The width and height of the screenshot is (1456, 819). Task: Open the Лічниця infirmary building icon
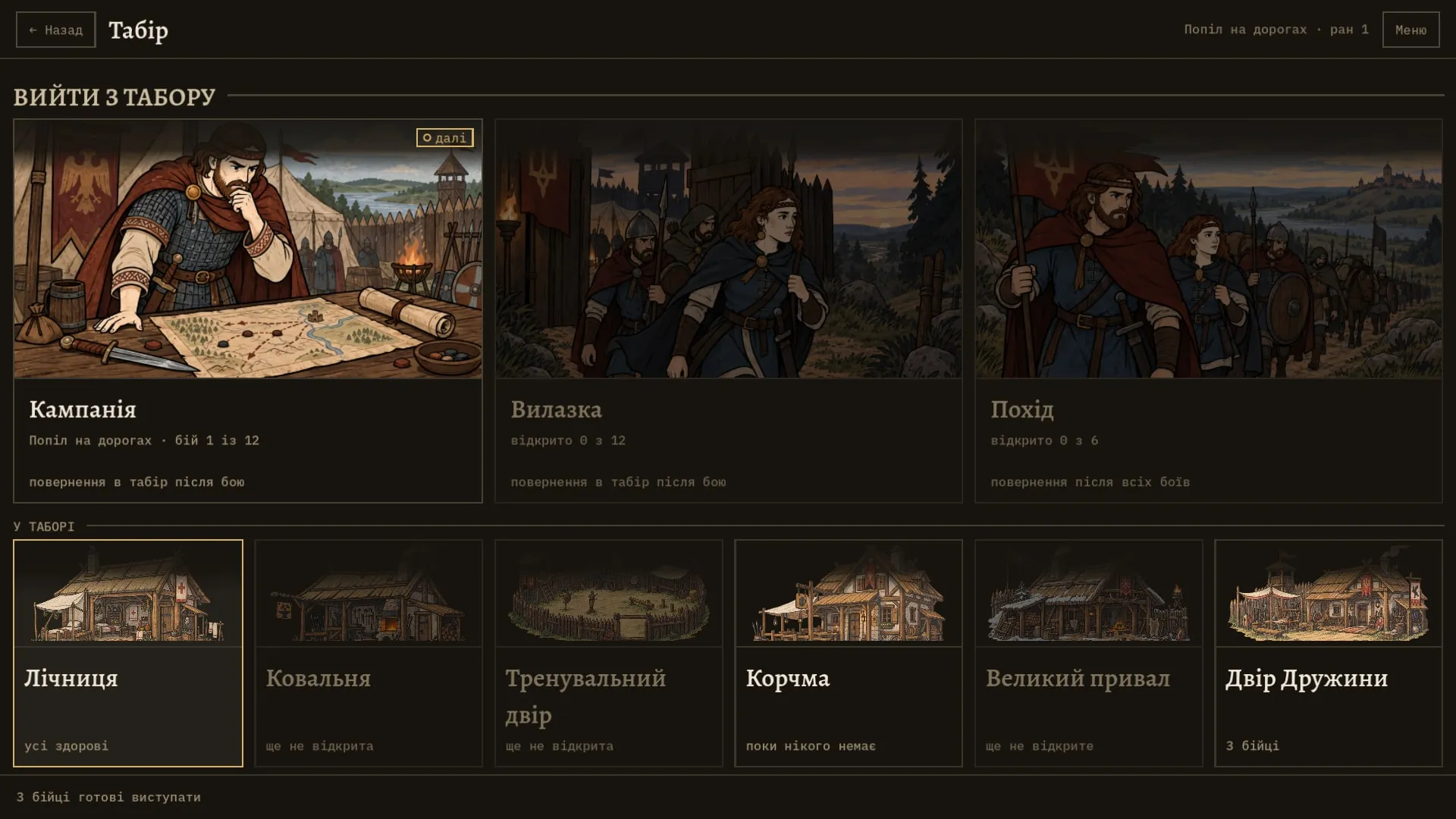[x=128, y=594]
